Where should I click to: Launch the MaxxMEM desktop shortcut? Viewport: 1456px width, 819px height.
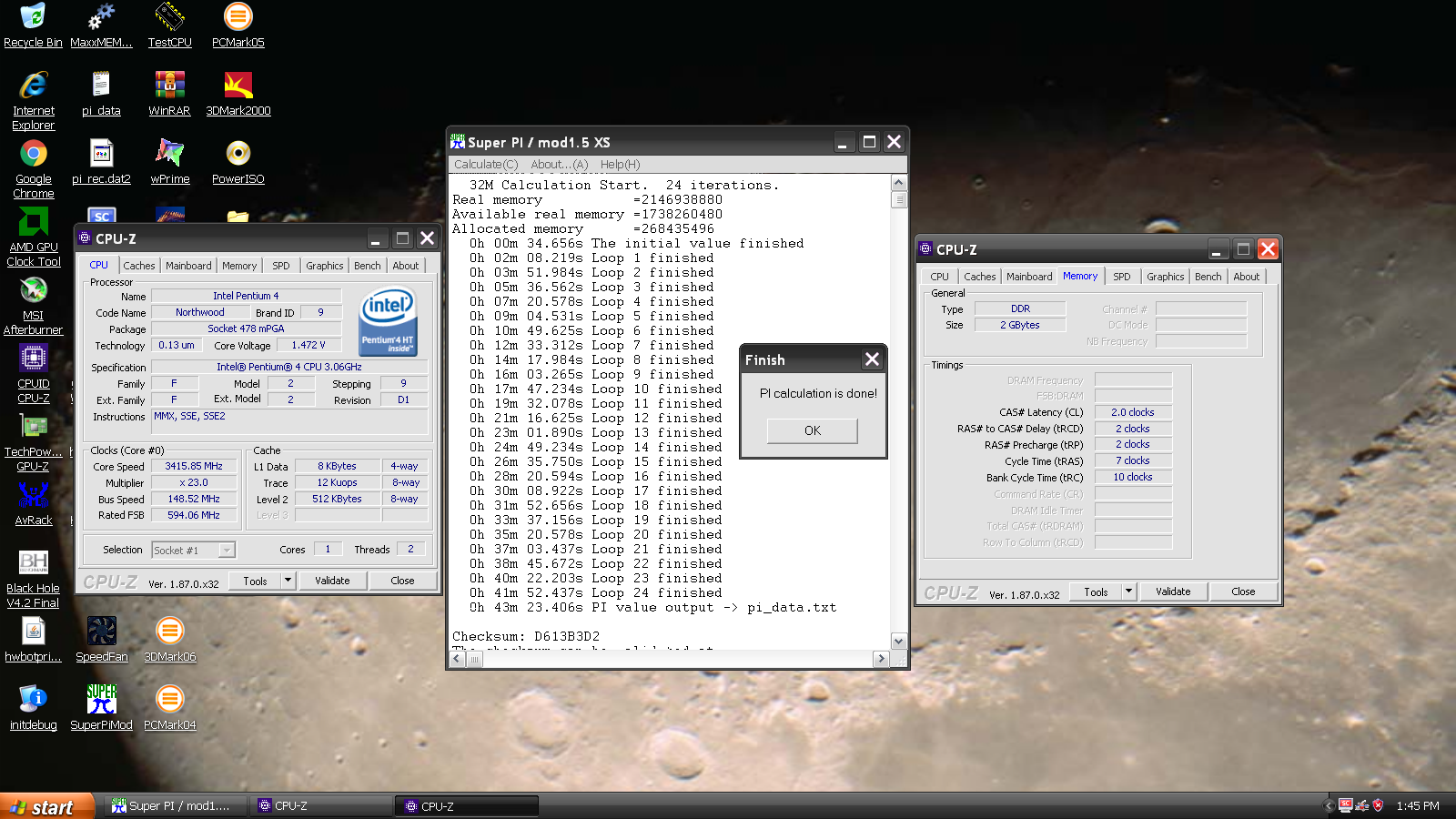pos(101,25)
